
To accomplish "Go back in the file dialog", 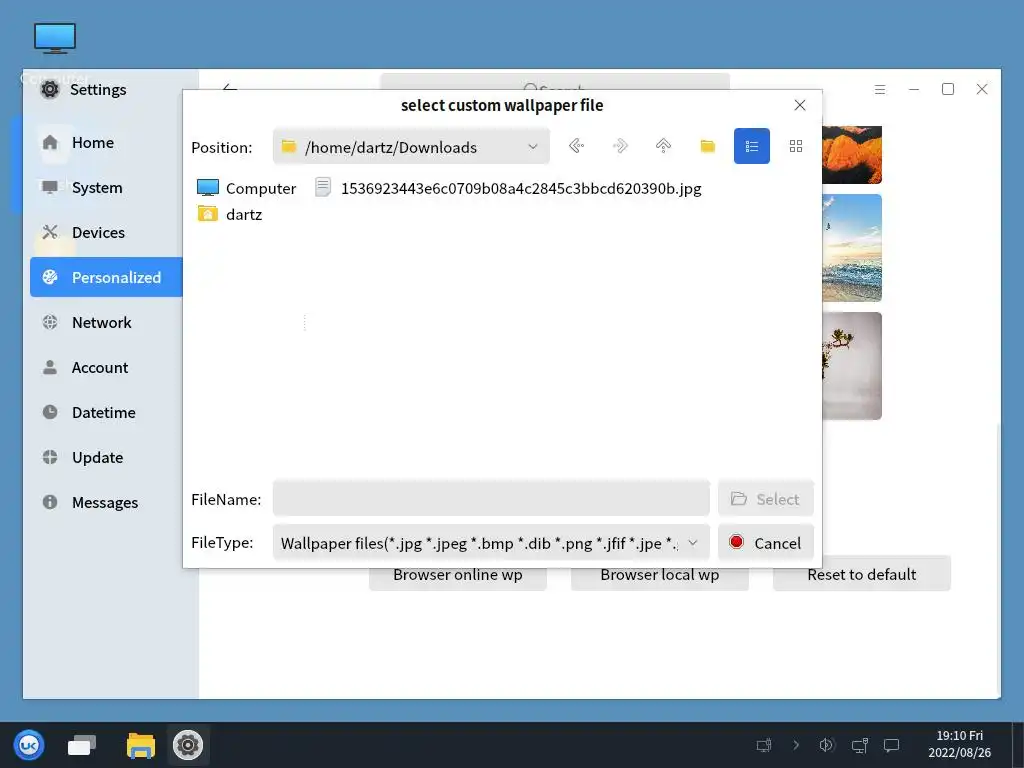I will (x=576, y=146).
